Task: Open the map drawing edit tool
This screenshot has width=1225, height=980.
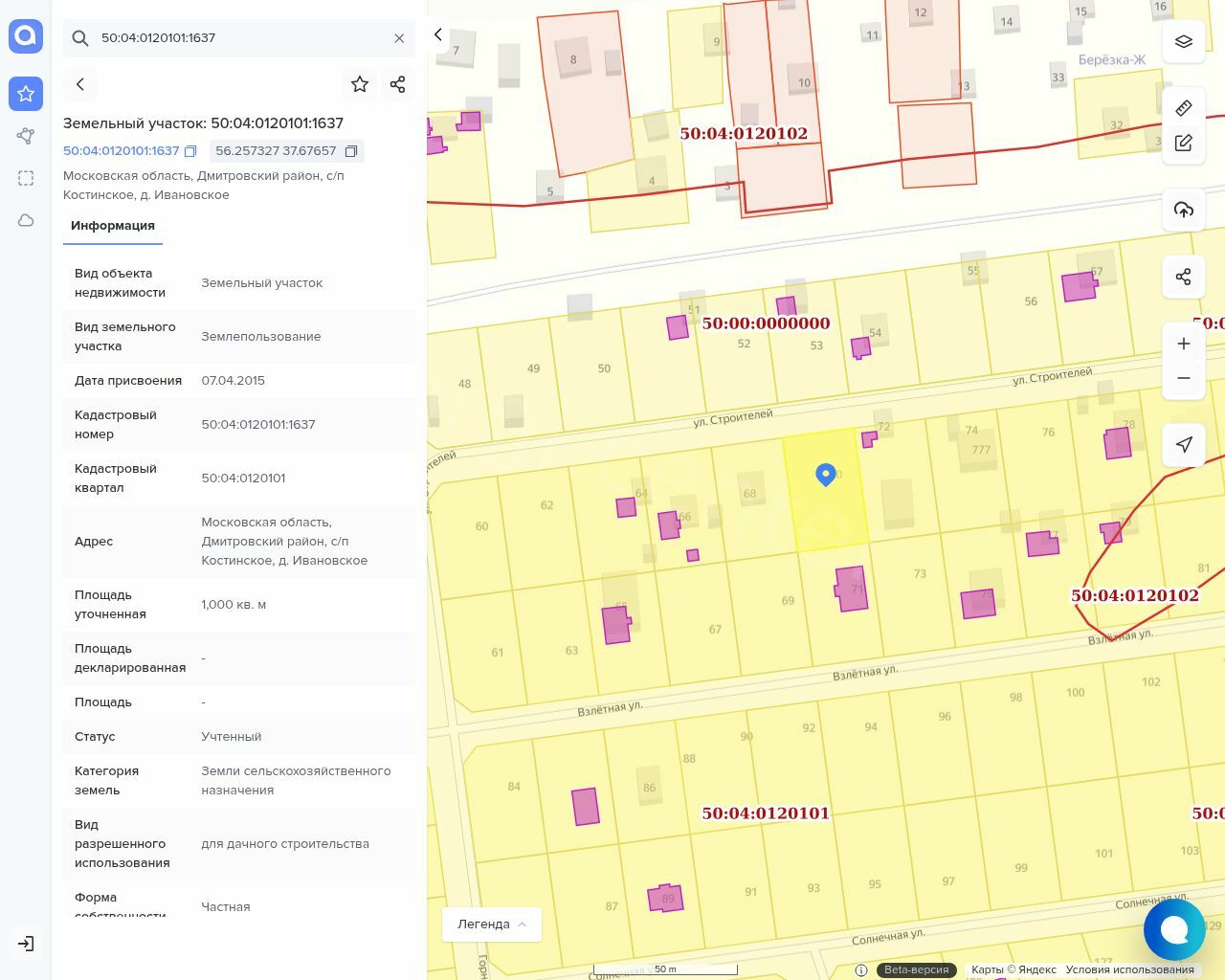Action: [1183, 143]
